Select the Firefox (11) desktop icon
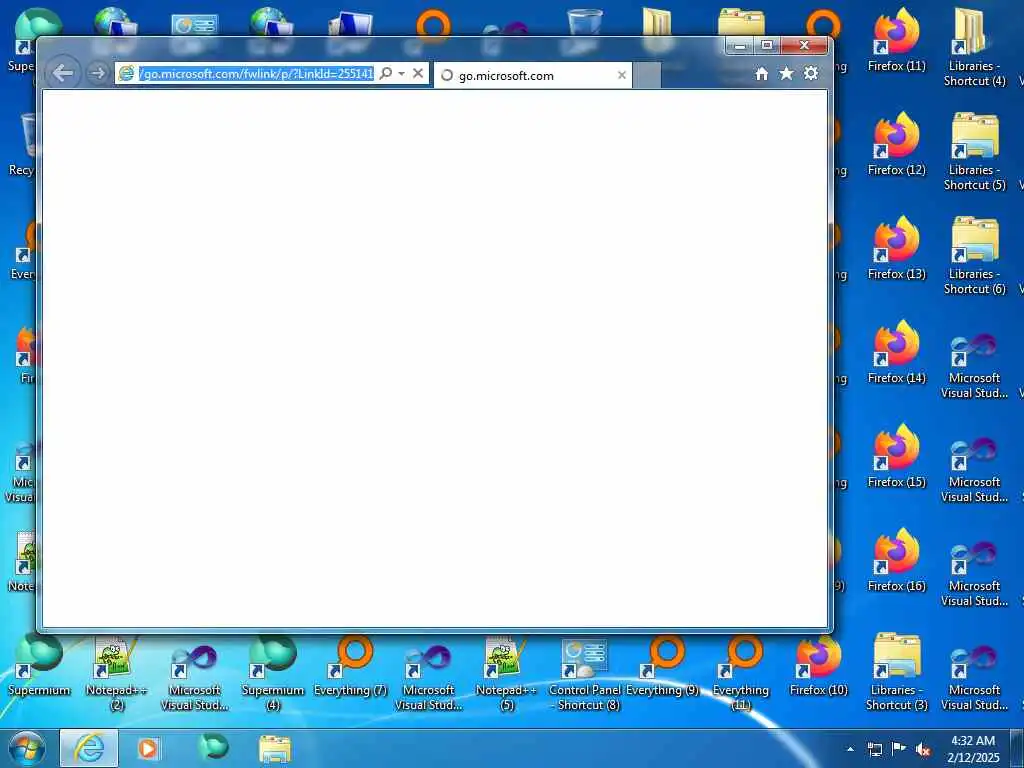Viewport: 1024px width, 768px height. (x=897, y=40)
